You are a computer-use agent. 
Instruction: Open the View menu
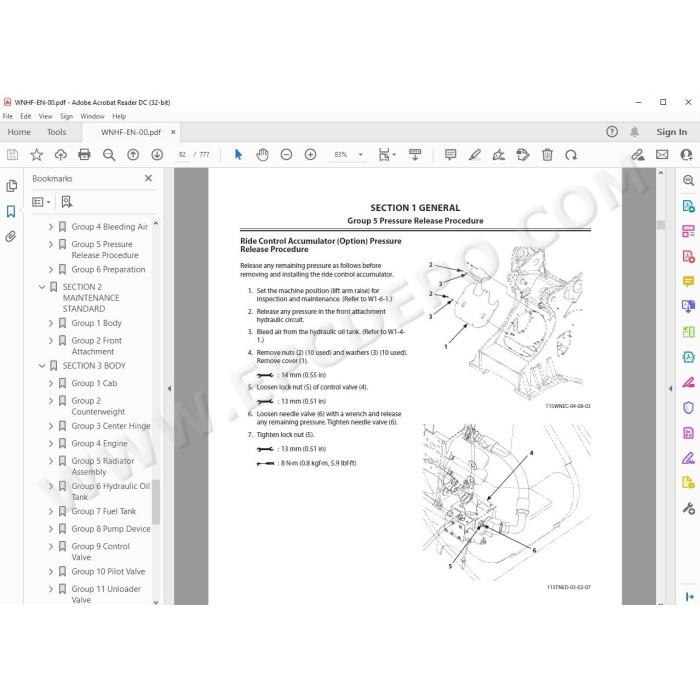point(46,116)
